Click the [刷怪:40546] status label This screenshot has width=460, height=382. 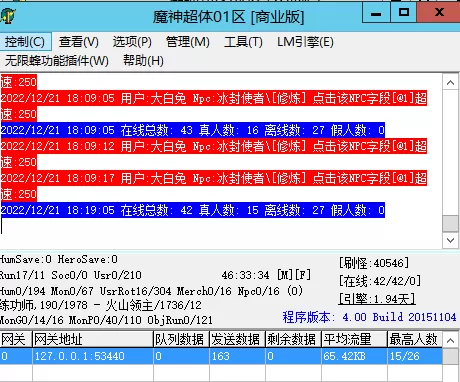[374, 263]
